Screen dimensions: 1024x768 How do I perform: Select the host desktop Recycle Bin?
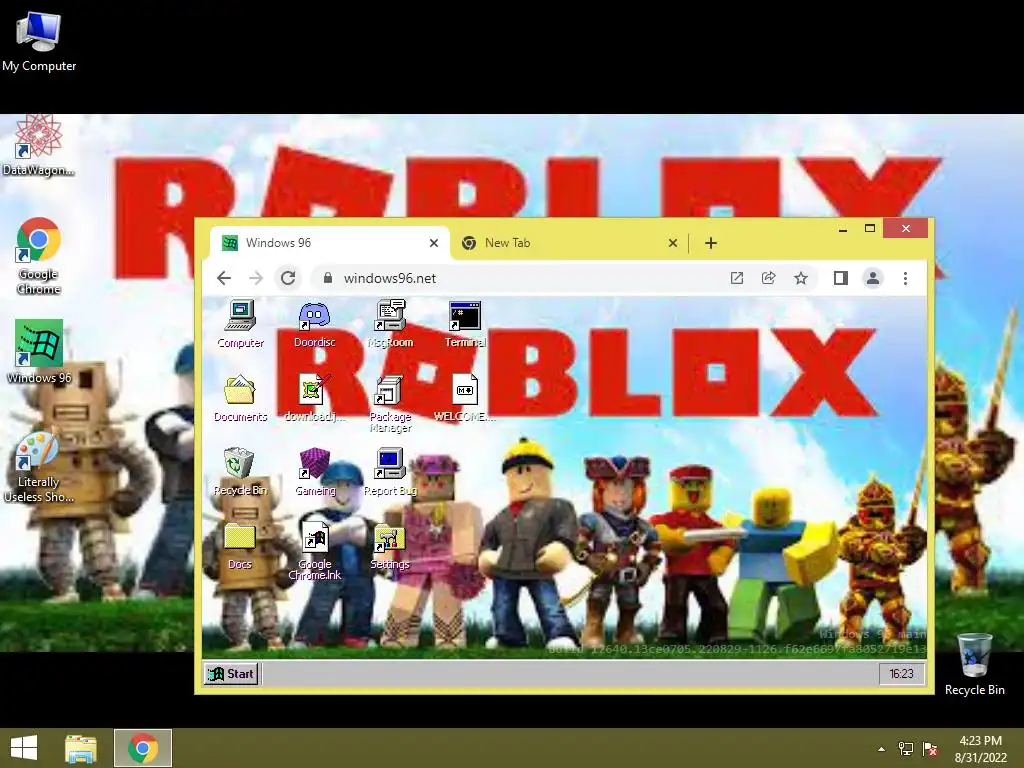click(x=974, y=664)
